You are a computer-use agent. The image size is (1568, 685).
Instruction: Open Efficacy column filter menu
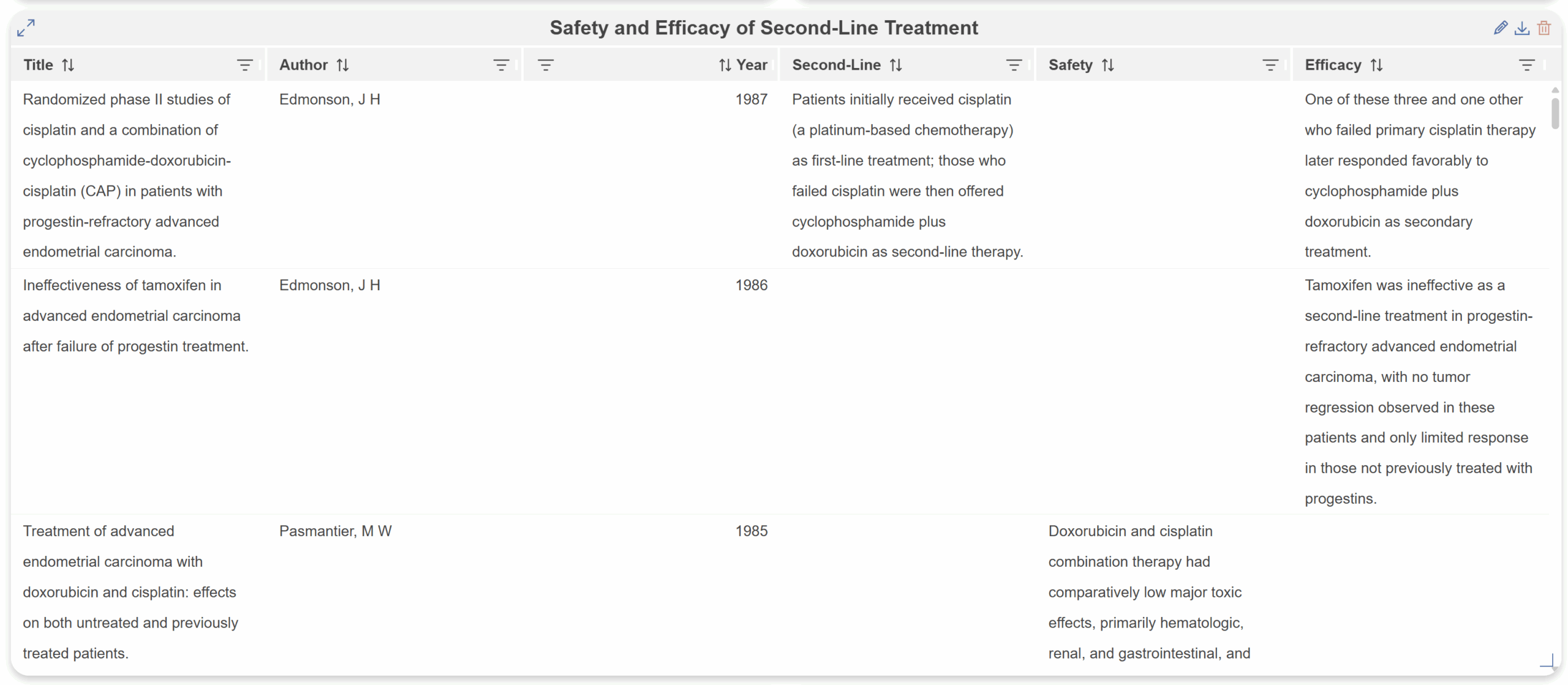tap(1526, 65)
